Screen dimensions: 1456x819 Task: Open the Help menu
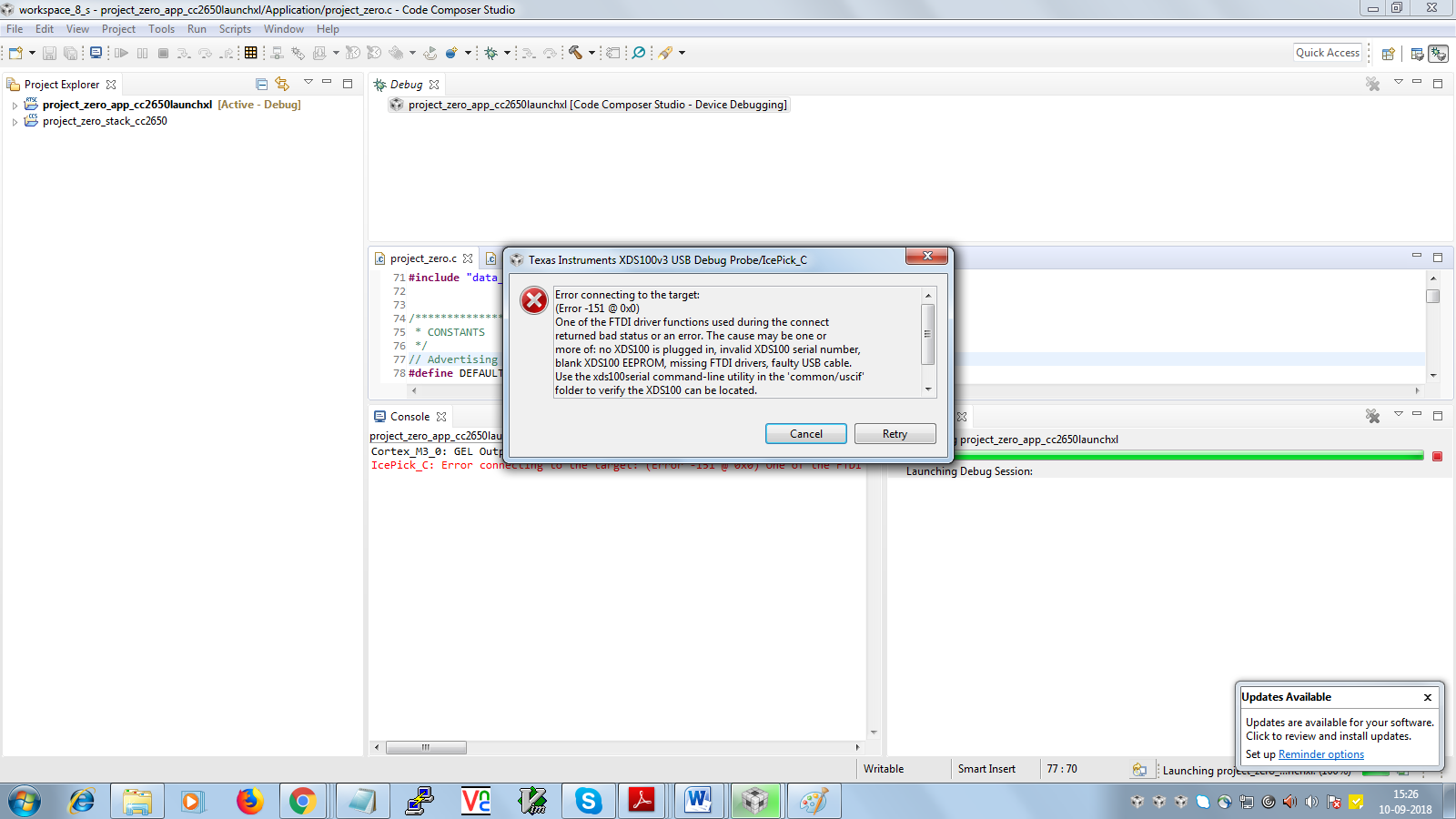(328, 29)
